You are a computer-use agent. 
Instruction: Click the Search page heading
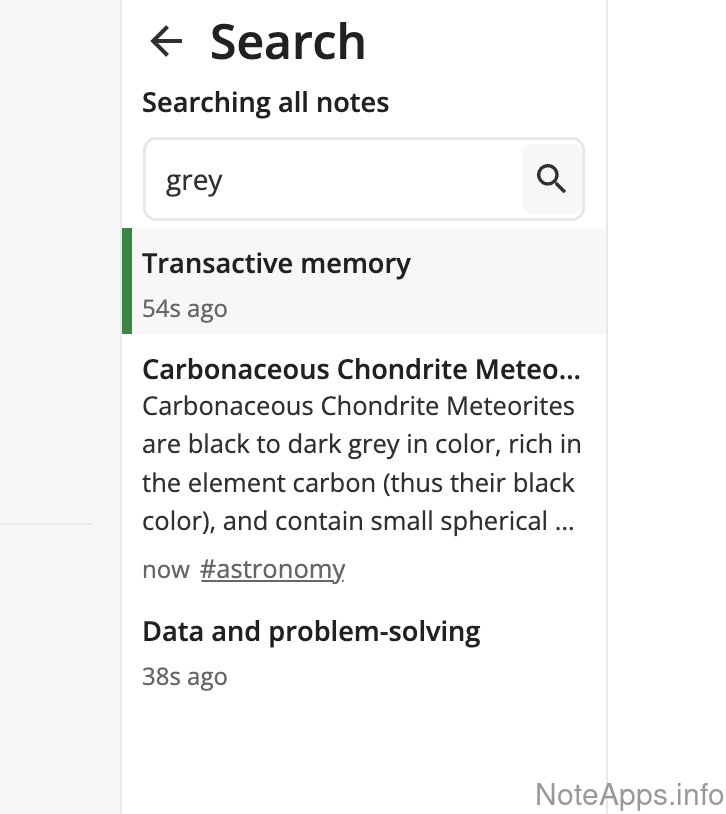click(x=288, y=42)
